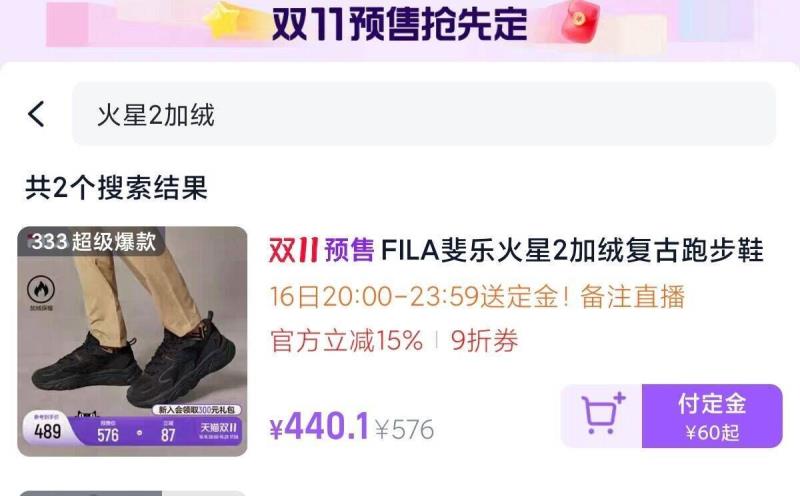The height and width of the screenshot is (496, 800).
Task: Tap the 官方立减15% discount tag
Action: [x=346, y=340]
